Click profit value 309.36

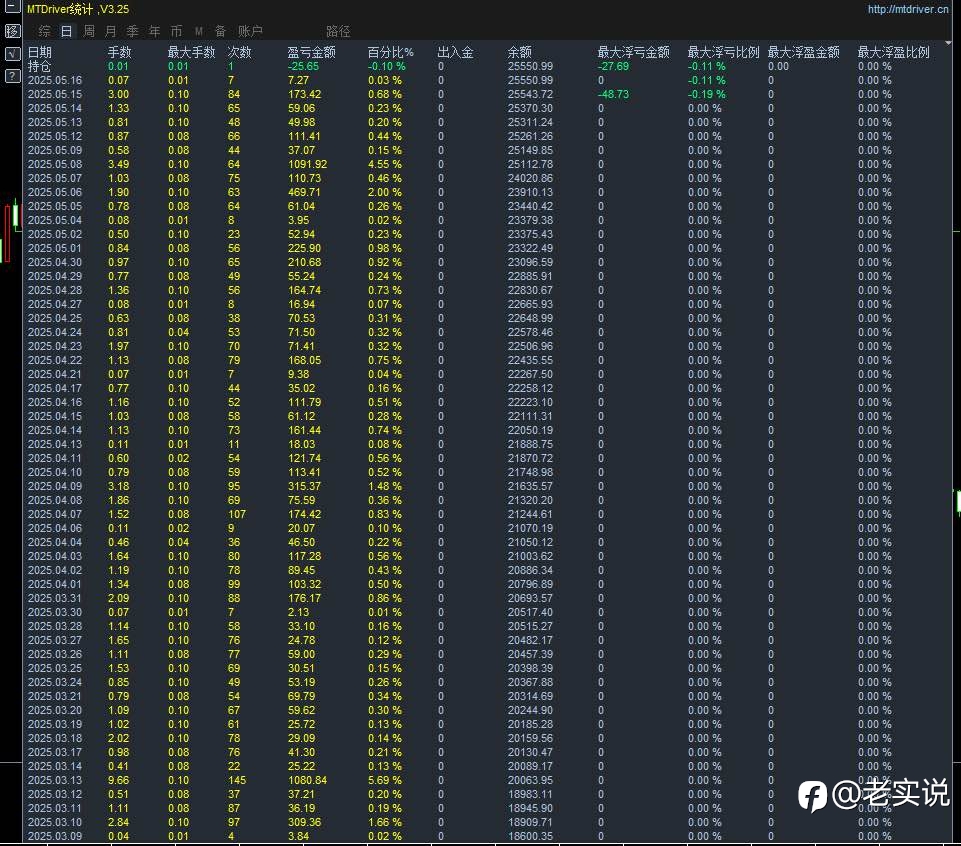coord(305,823)
